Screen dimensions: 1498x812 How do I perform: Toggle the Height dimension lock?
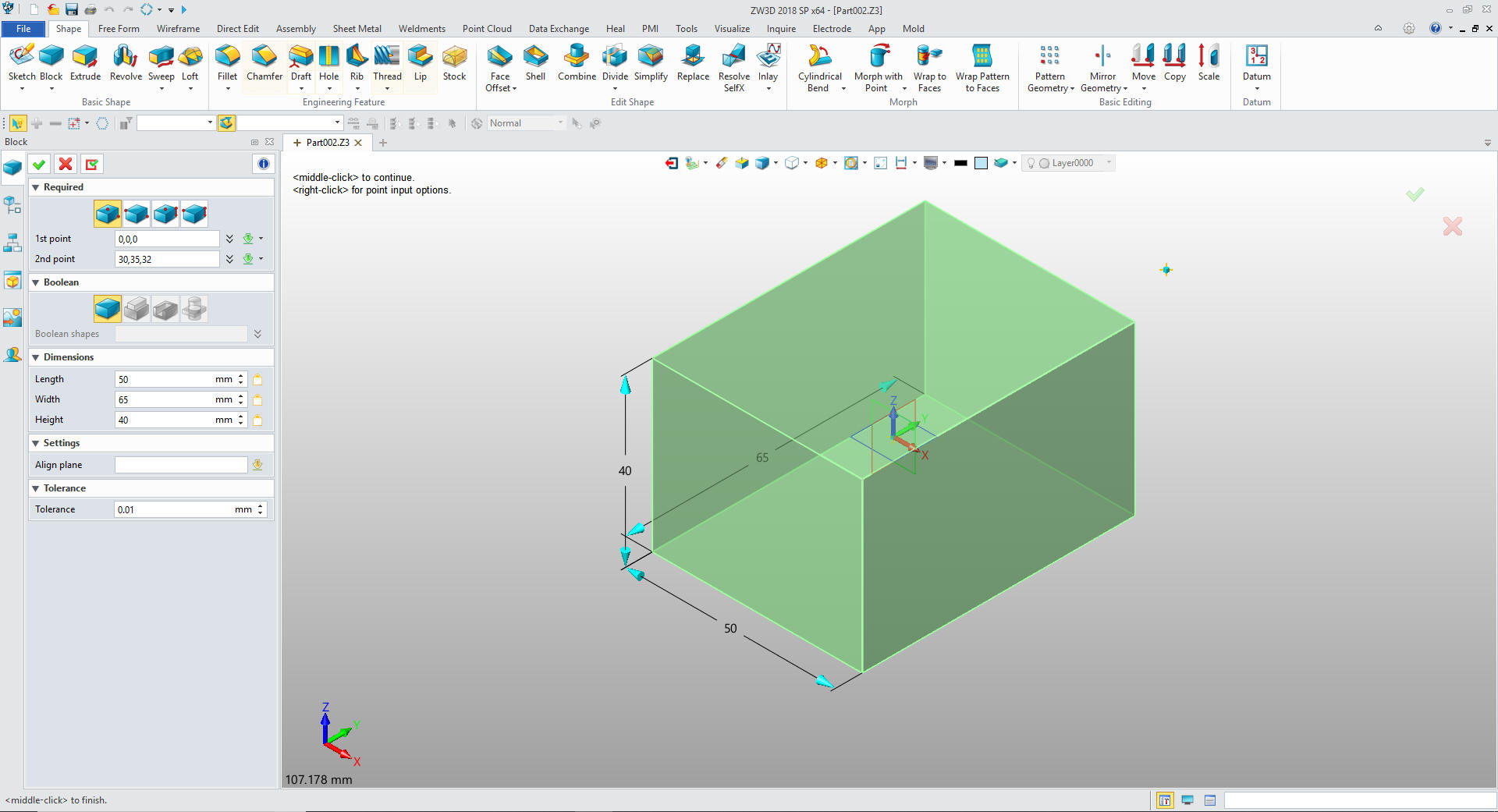point(257,420)
